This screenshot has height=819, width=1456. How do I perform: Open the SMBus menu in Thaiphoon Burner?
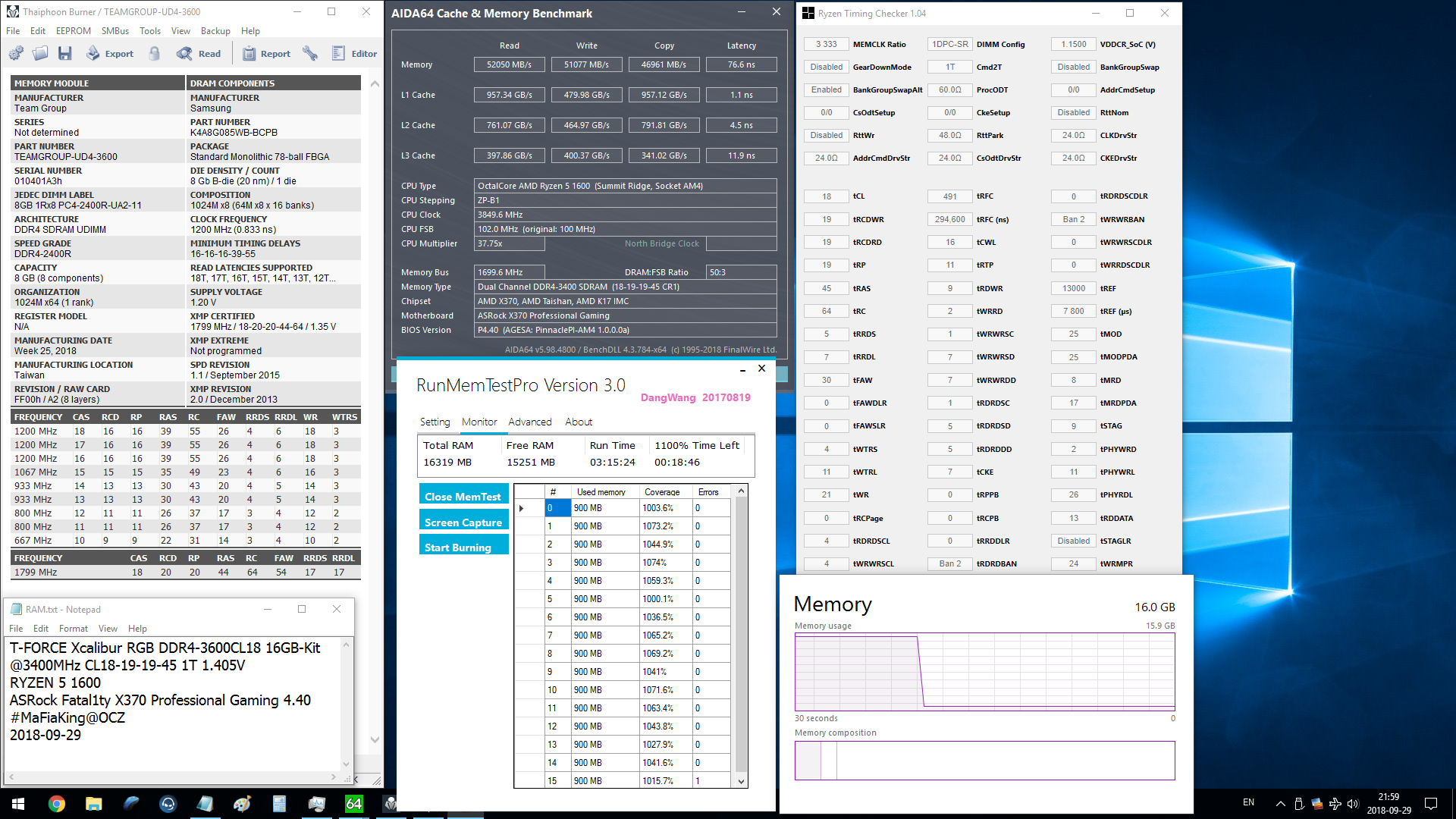pyautogui.click(x=115, y=31)
